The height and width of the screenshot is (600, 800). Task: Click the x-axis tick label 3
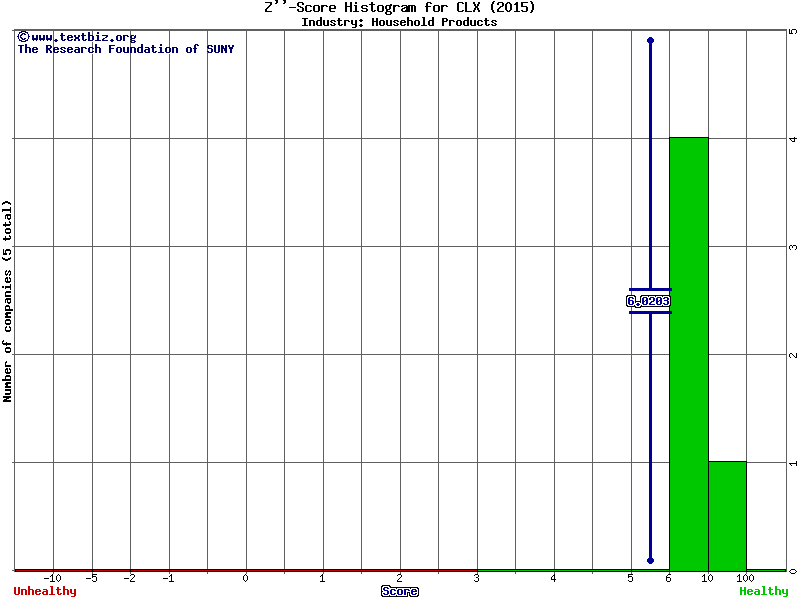coord(477,578)
